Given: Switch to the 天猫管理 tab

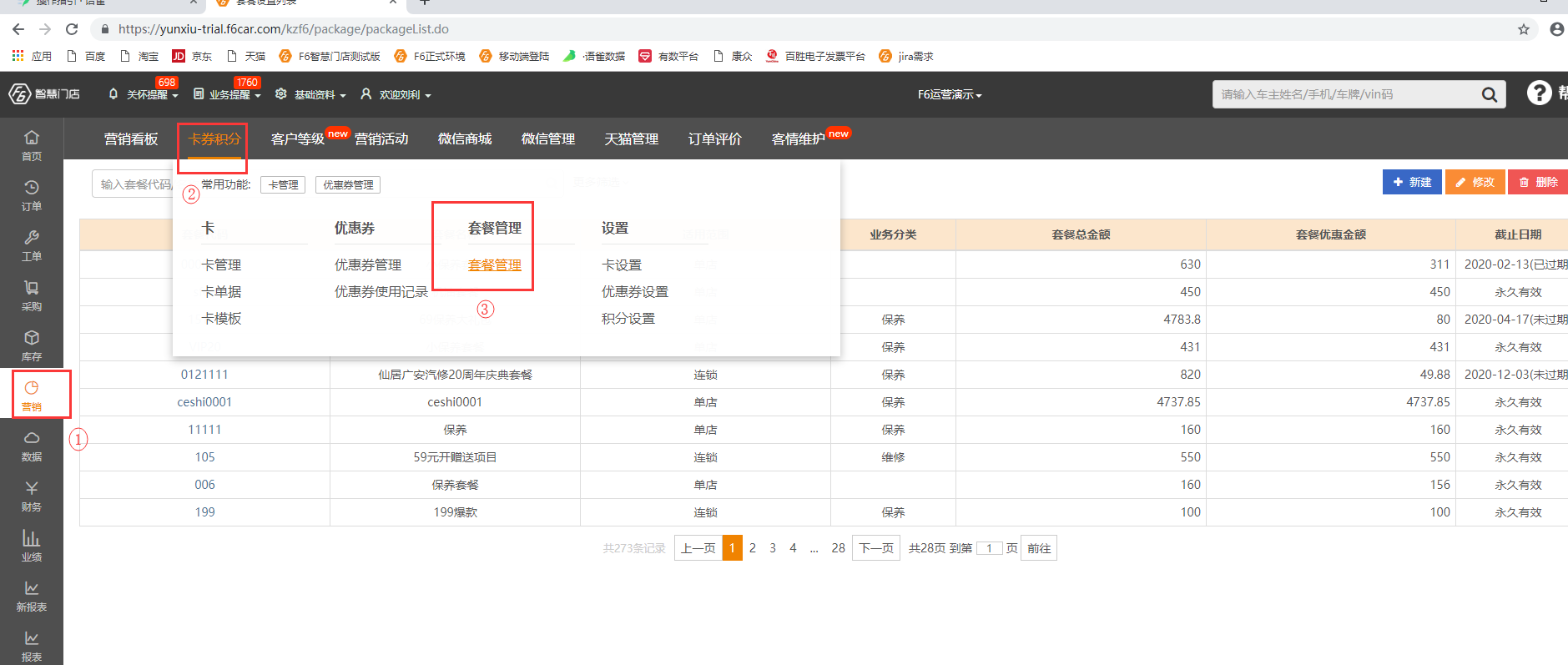Looking at the screenshot, I should (x=632, y=139).
